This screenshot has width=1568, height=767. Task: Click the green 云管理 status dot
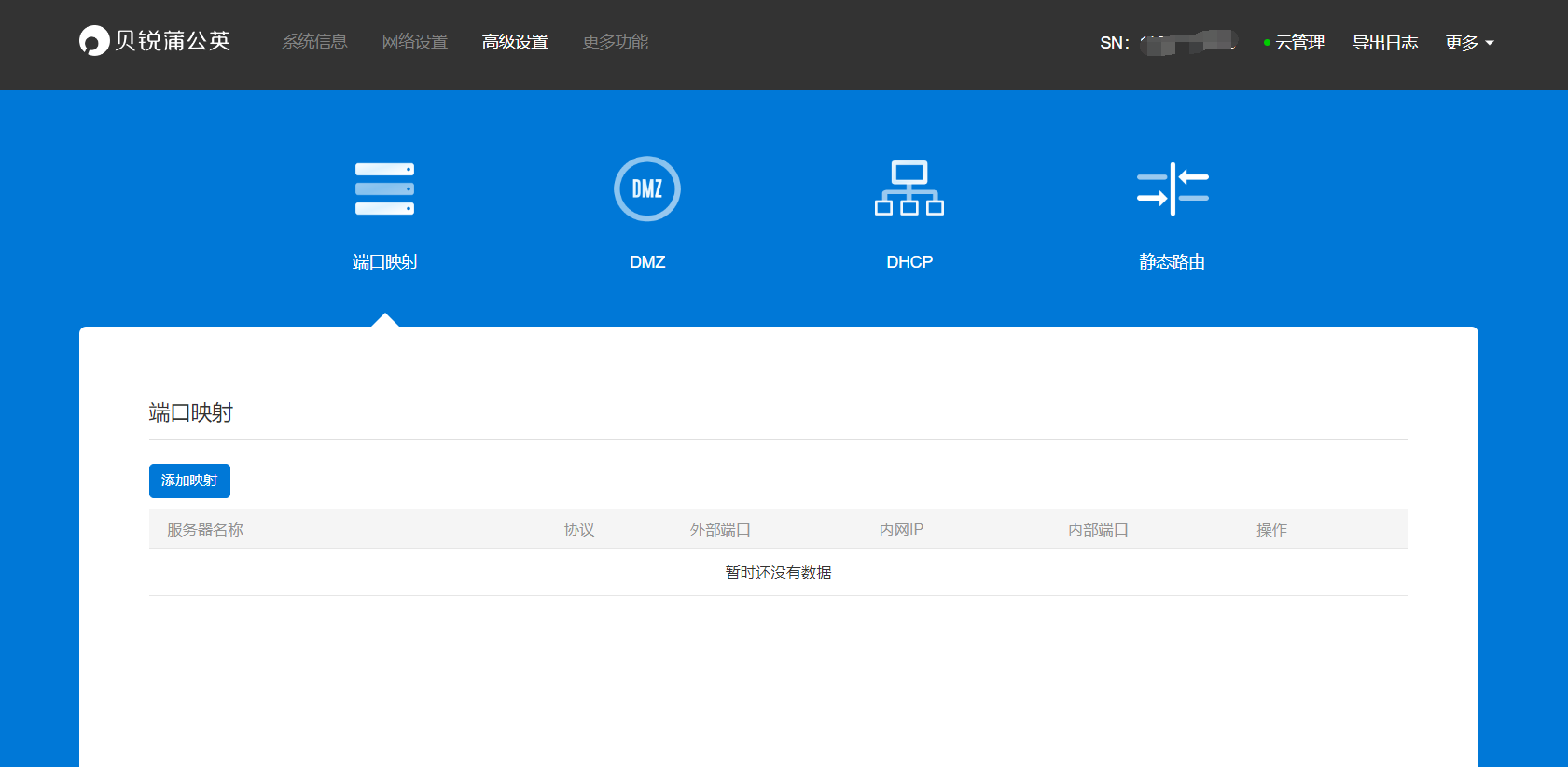(x=1267, y=43)
